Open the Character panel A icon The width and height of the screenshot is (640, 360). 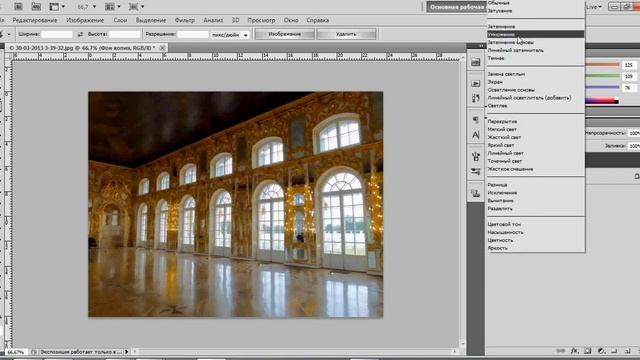(476, 135)
